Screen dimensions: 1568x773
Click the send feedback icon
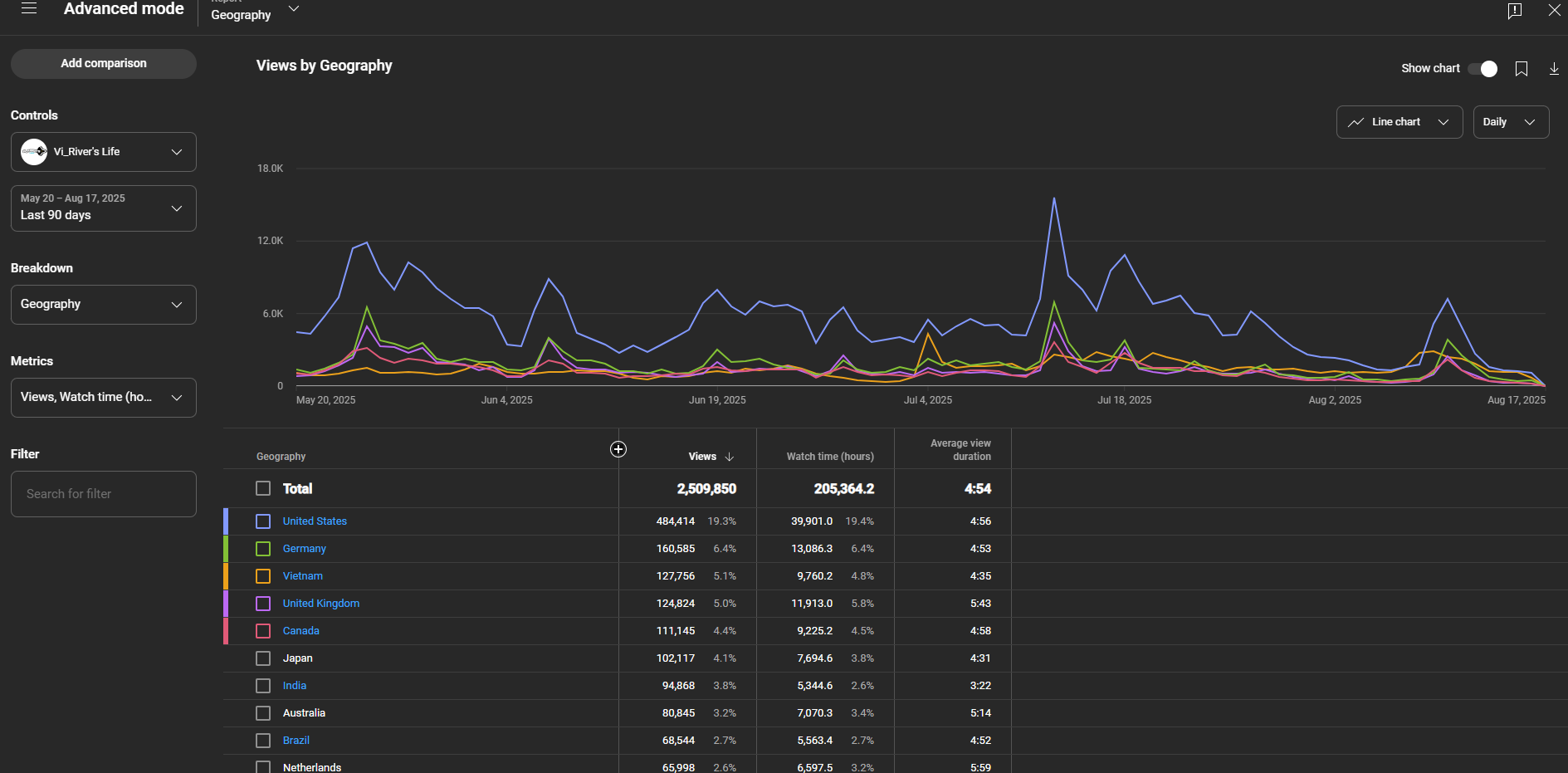click(1515, 10)
